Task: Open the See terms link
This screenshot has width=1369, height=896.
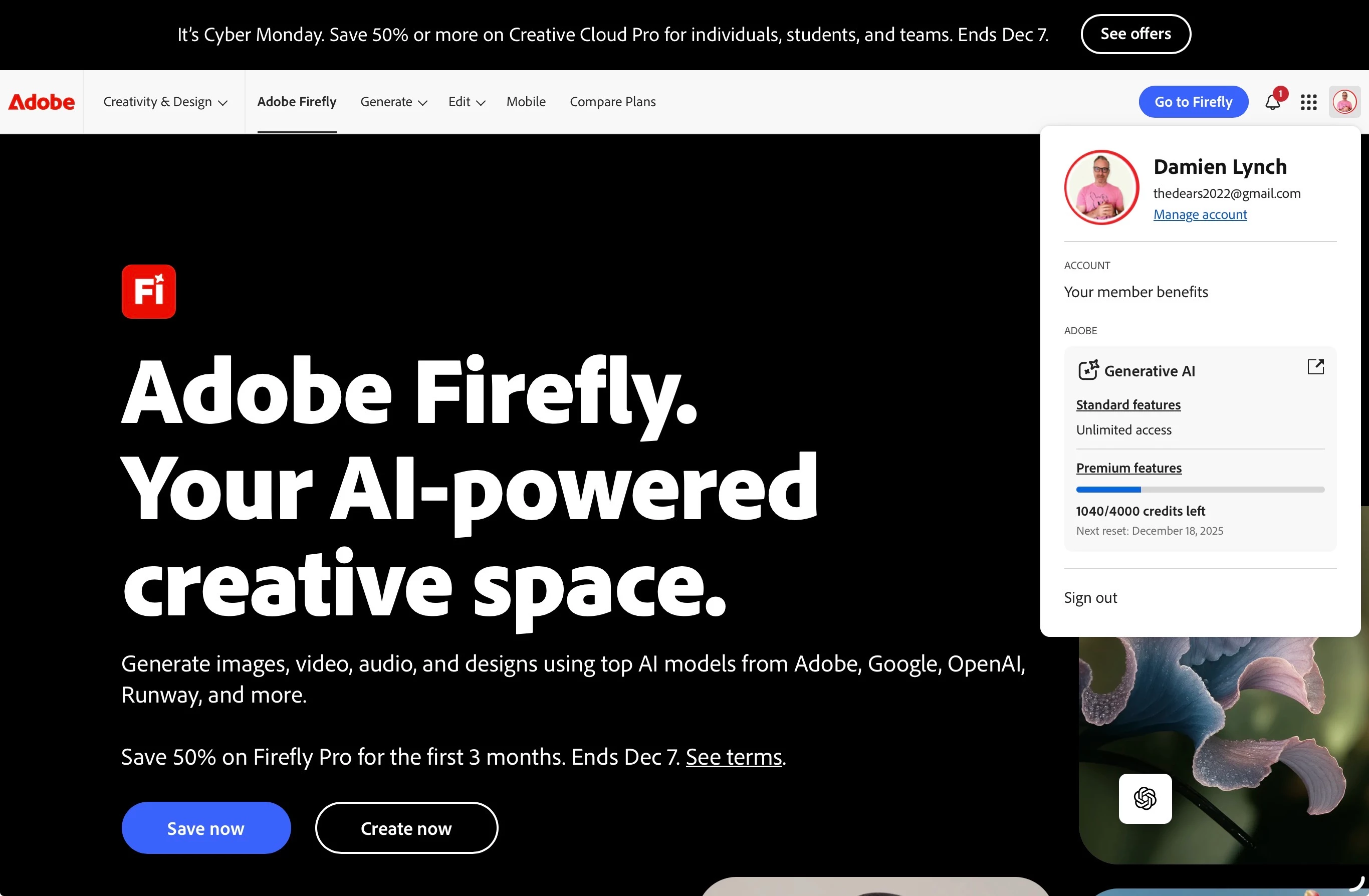Action: point(734,757)
